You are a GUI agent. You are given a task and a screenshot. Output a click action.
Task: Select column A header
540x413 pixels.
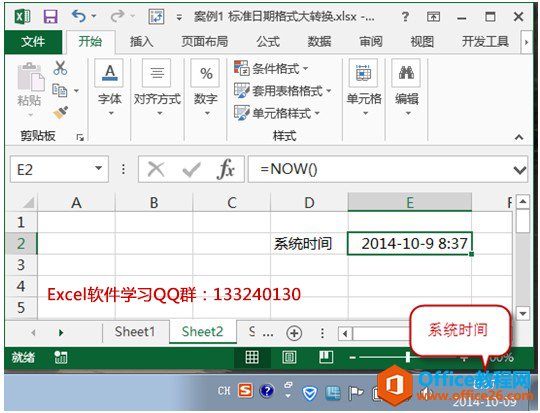tap(76, 202)
